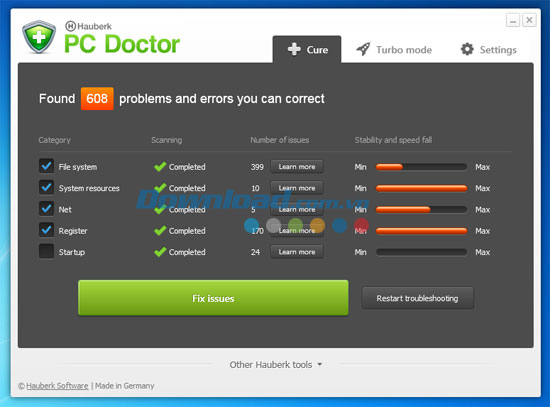Screen dimensions: 550x407
Task: Uncheck the File system checkbox
Action: [46, 166]
